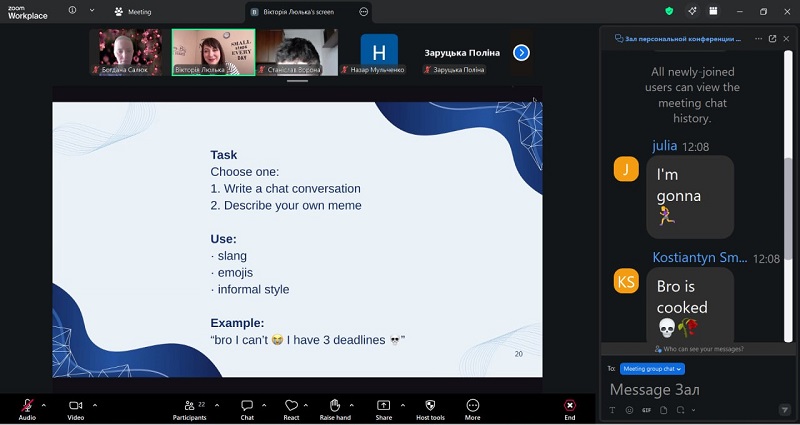Unmute the microphone Audio button
800x425 pixels.
(27, 405)
